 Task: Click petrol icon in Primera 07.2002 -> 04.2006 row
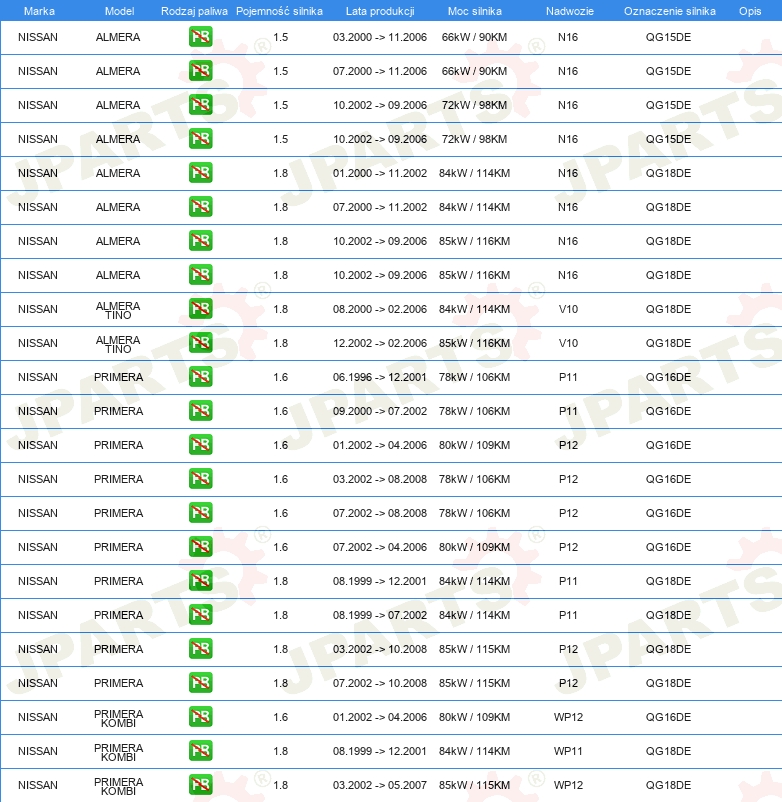(x=200, y=547)
